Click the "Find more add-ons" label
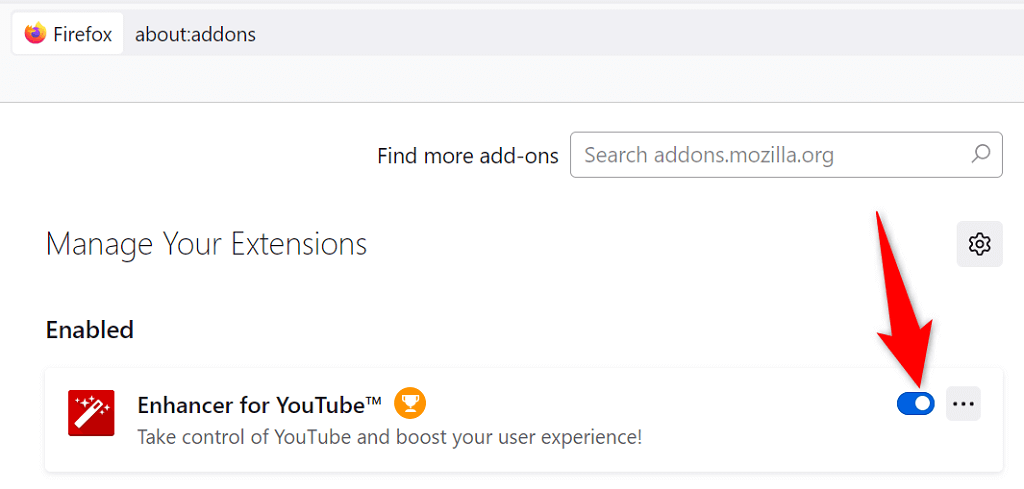Image resolution: width=1024 pixels, height=489 pixels. click(467, 156)
